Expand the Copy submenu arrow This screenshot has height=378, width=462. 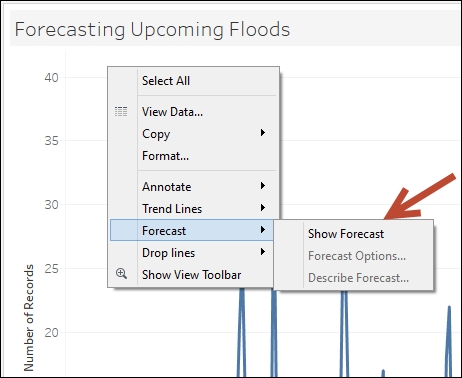(263, 133)
